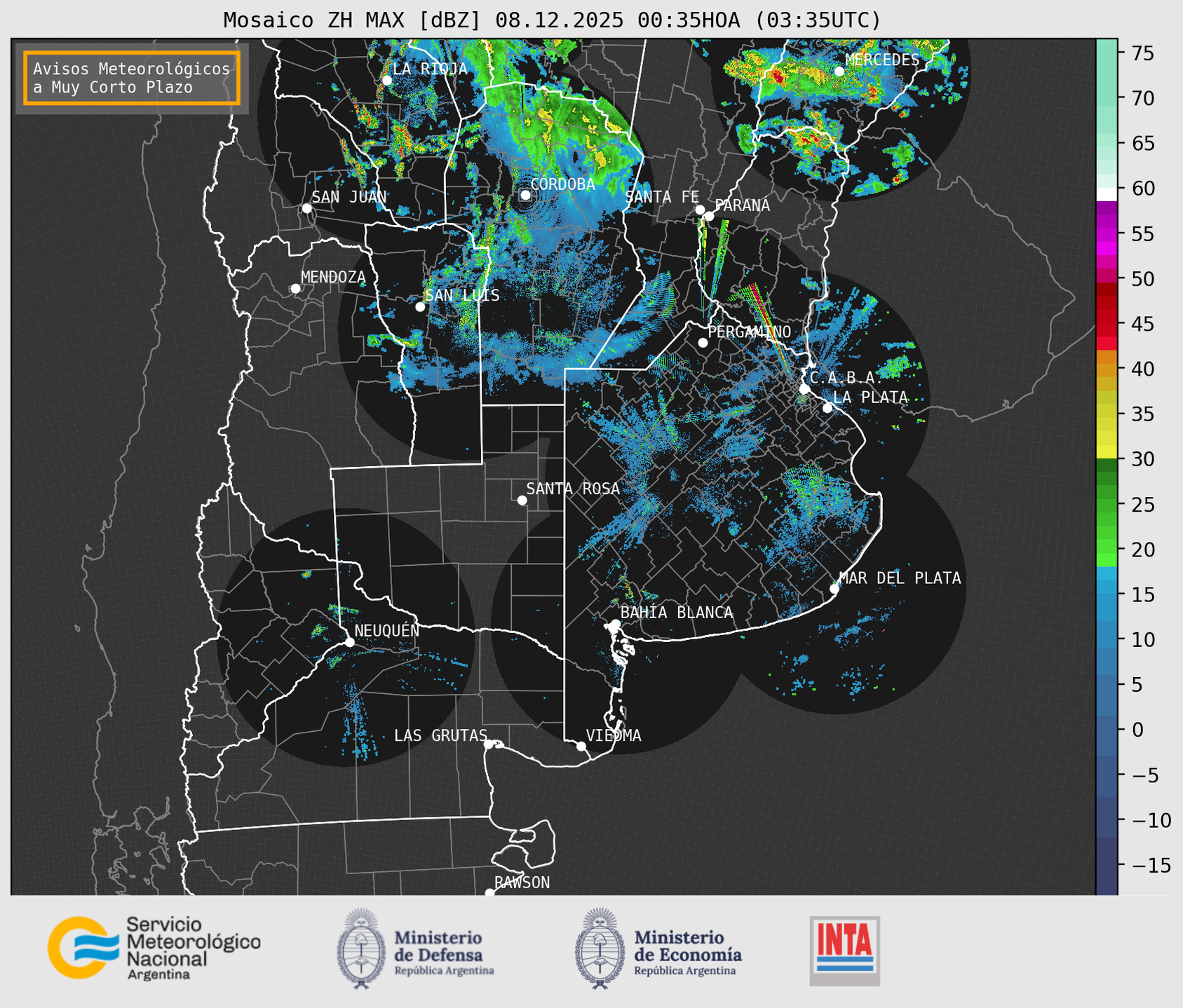Click the Ministerio de Economía emblem
The width and height of the screenshot is (1183, 1008).
click(x=600, y=948)
